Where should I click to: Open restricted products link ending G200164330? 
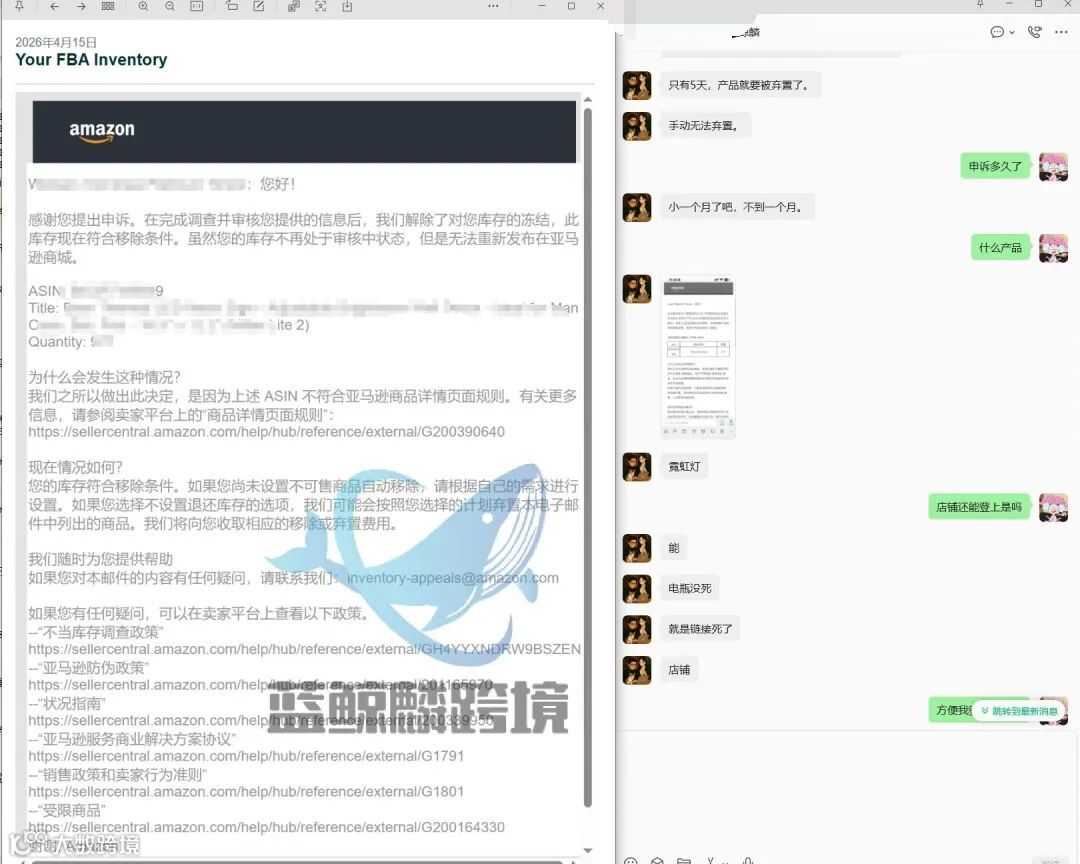coord(267,827)
